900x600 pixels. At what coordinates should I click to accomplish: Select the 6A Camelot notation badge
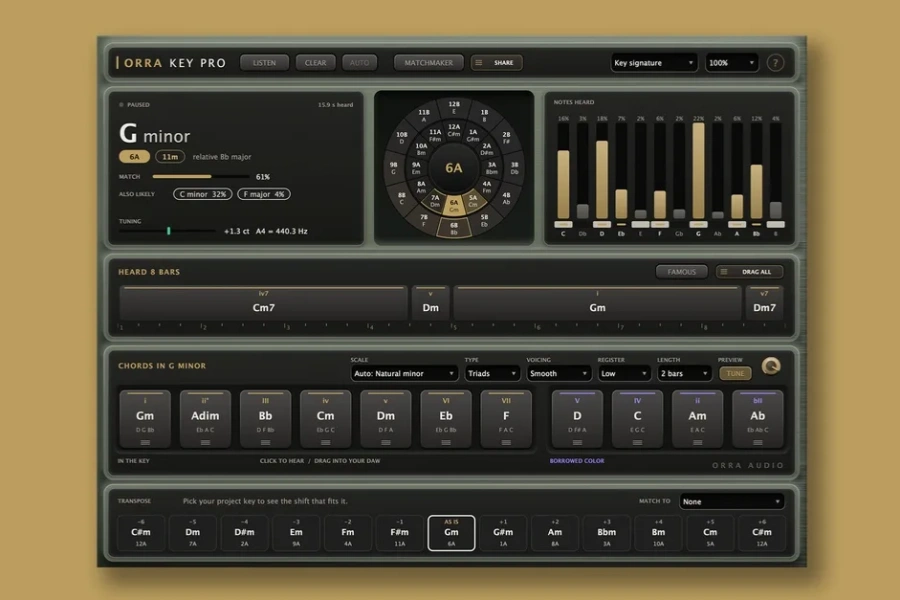(134, 156)
